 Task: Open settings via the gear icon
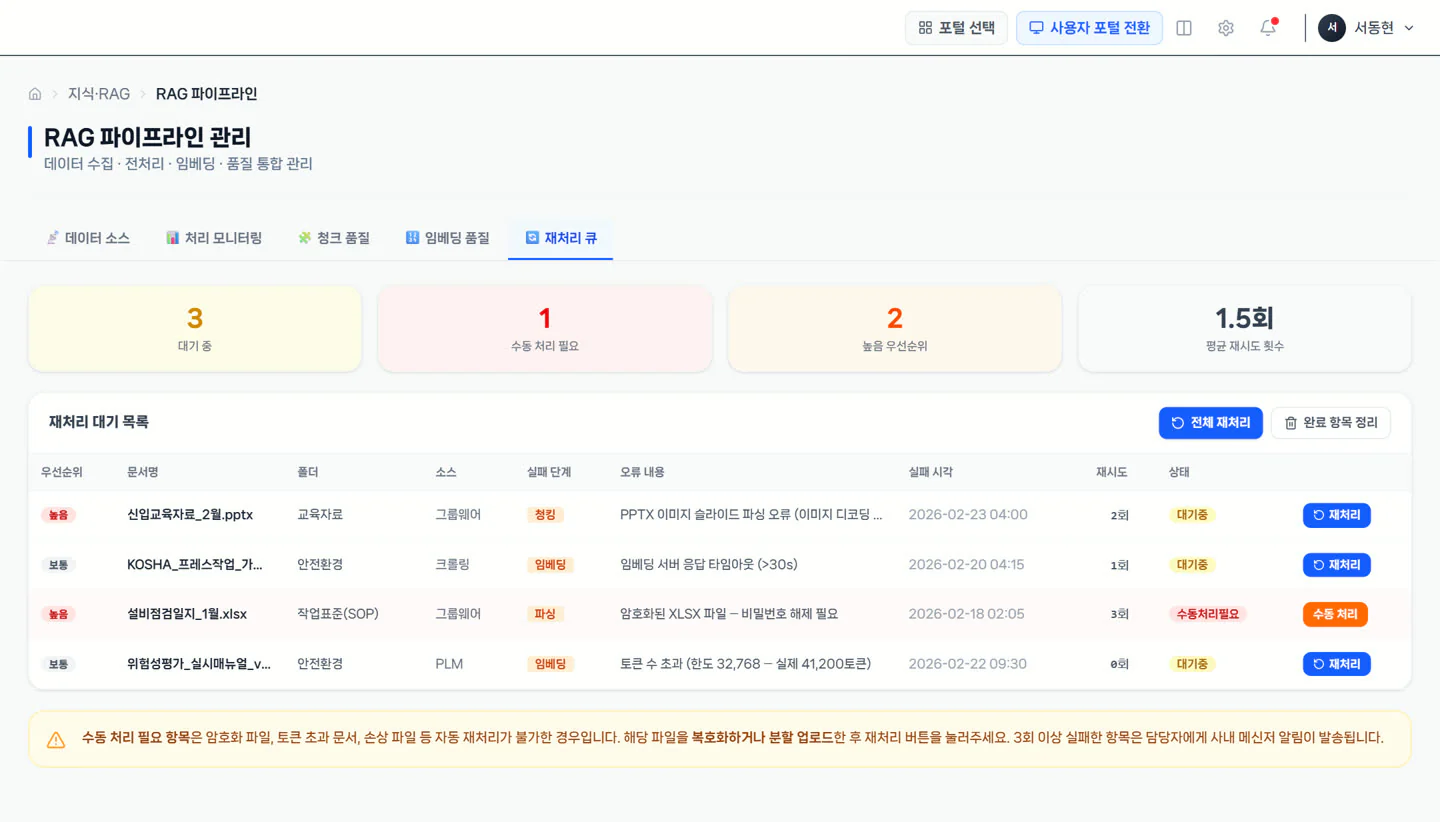click(1226, 28)
